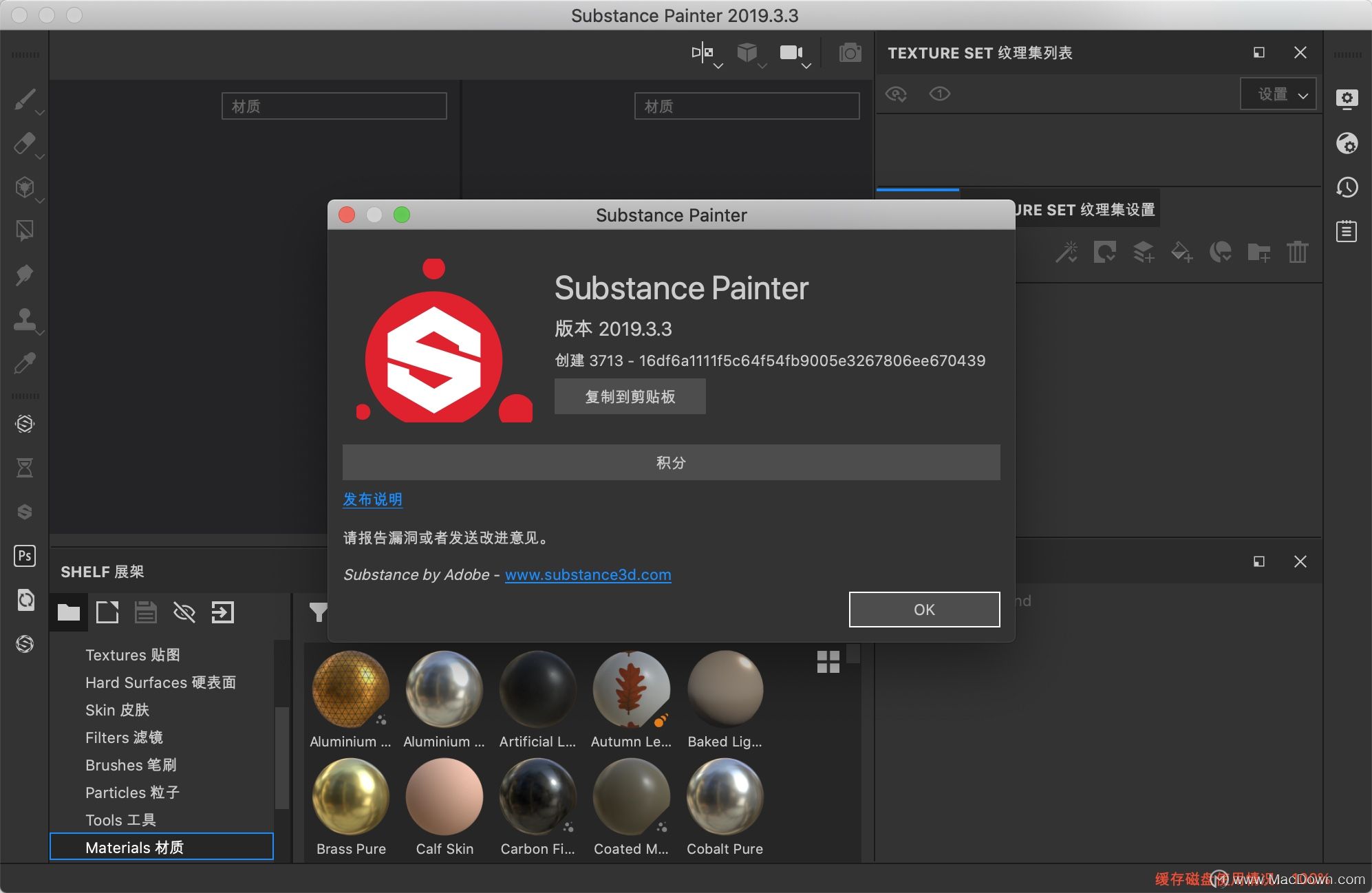Open display settings icon in right sidebar
The width and height of the screenshot is (1372, 893).
point(1347,99)
